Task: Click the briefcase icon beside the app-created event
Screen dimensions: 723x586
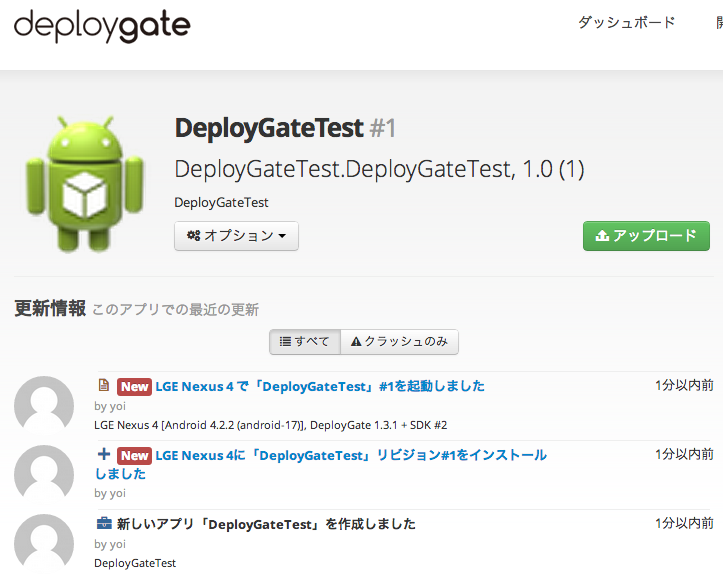Action: (x=104, y=523)
